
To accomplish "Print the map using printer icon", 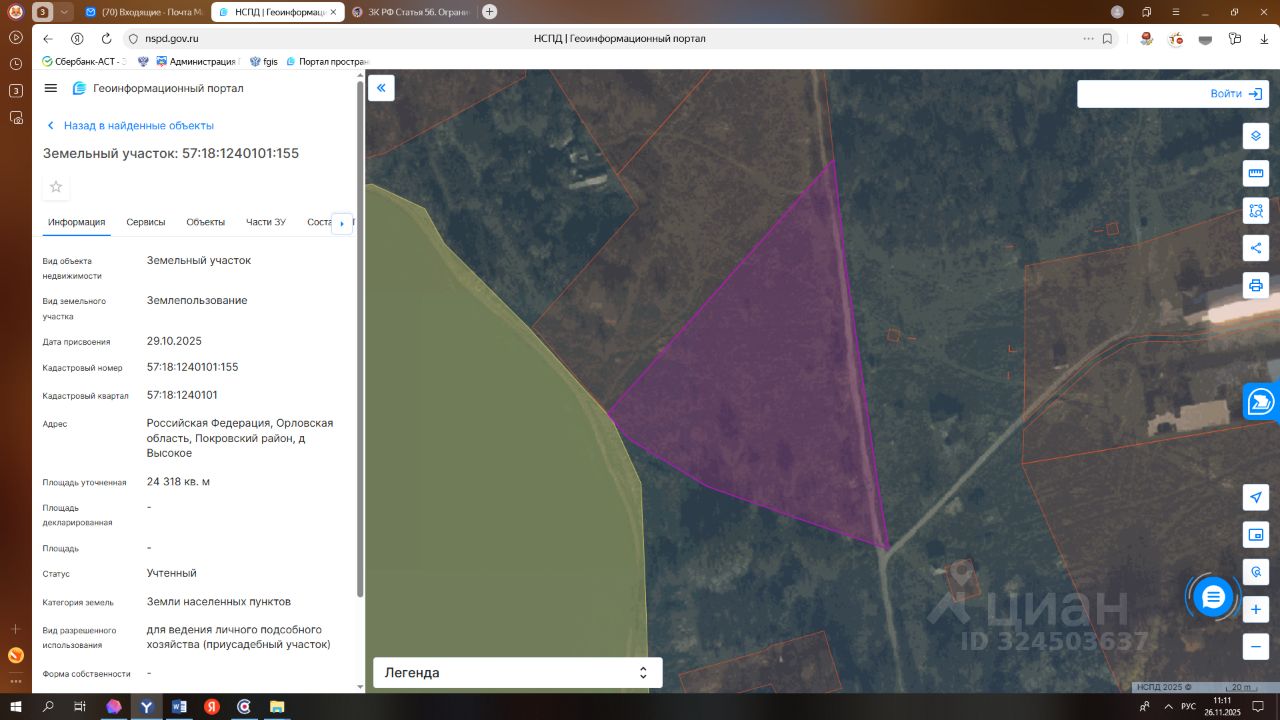I will (1256, 285).
